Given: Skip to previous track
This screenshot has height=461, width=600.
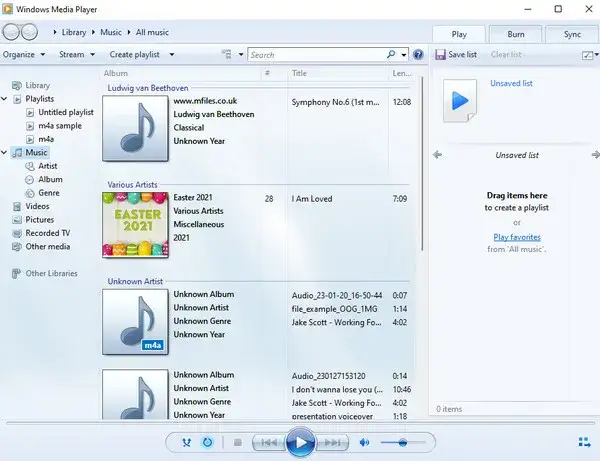Looking at the screenshot, I should tap(269, 443).
